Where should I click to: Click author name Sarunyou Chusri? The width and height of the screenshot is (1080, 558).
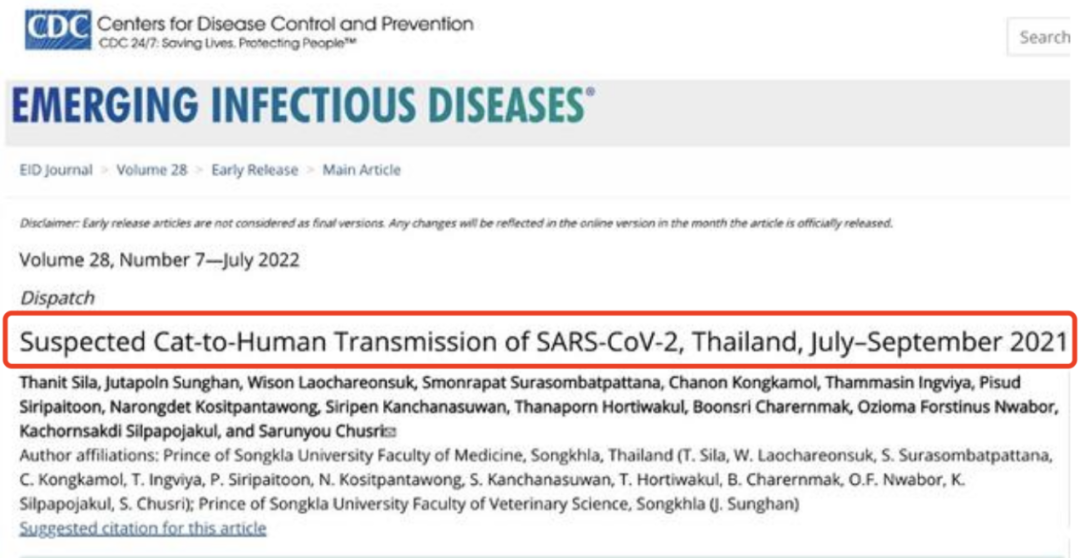coord(322,431)
